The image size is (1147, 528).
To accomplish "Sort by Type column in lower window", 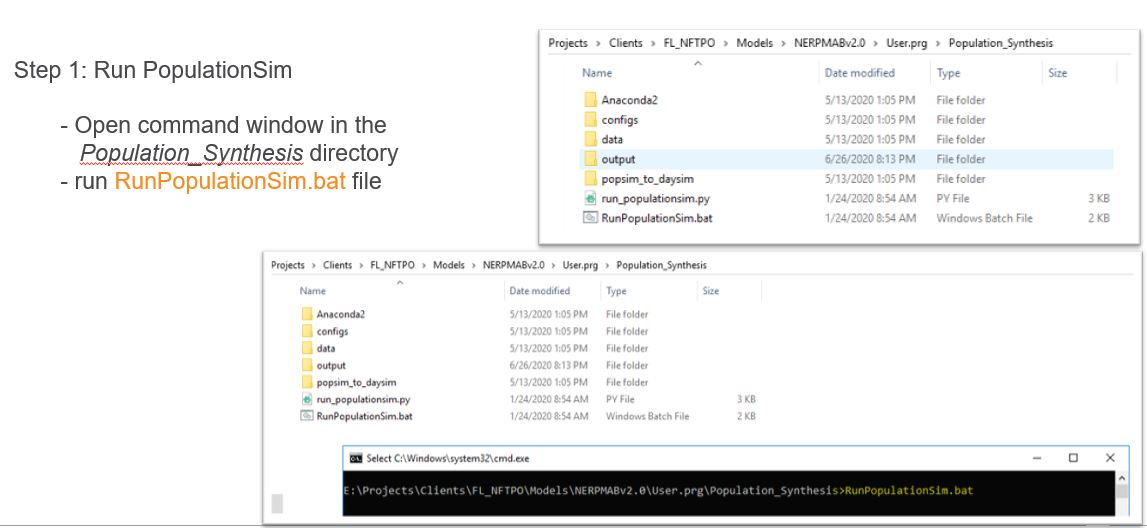I will (616, 291).
